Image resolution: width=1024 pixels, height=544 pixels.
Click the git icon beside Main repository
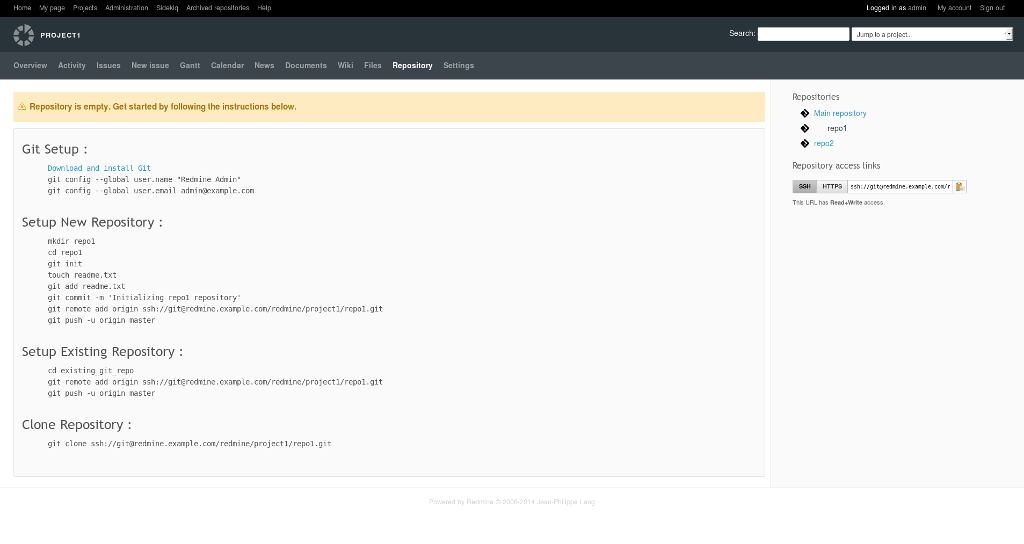805,114
